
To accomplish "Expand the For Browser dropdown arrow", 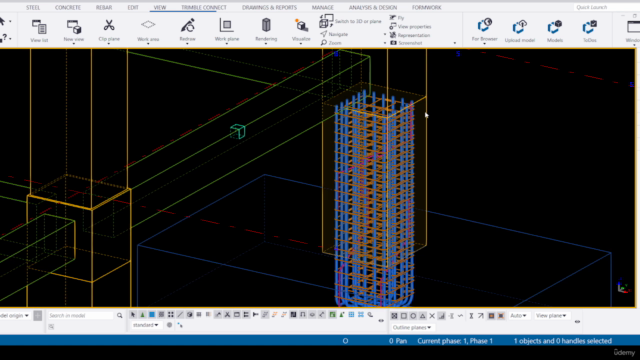I will click(x=484, y=43).
